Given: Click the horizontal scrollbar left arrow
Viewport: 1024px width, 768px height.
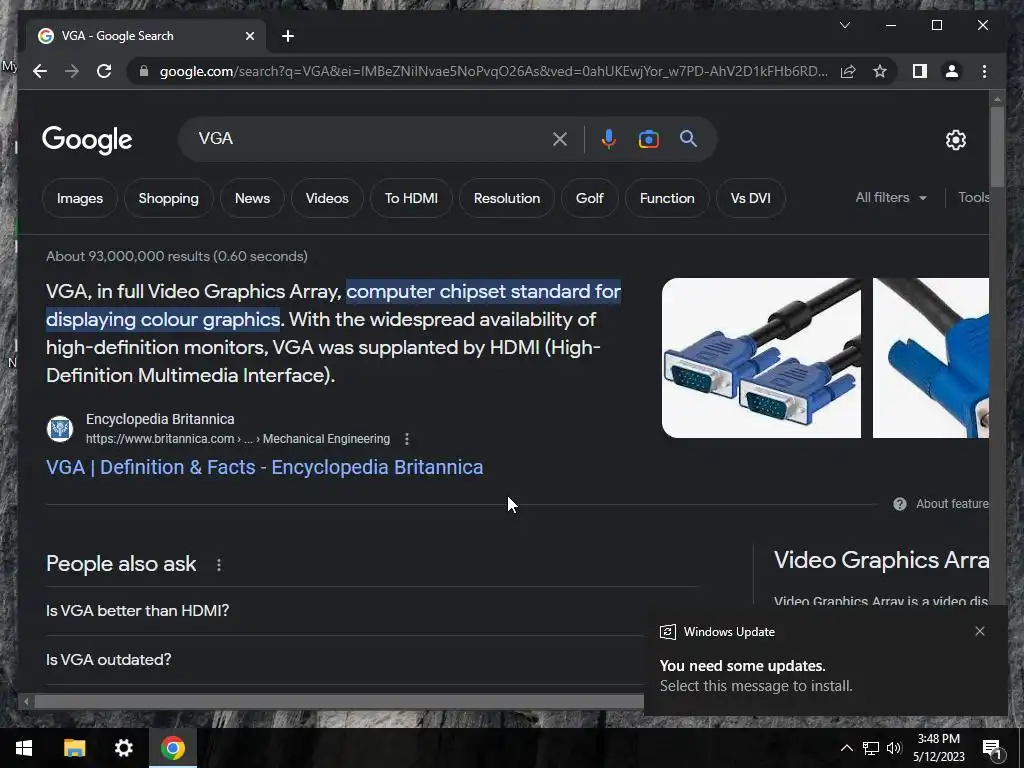Looking at the screenshot, I should [x=25, y=702].
